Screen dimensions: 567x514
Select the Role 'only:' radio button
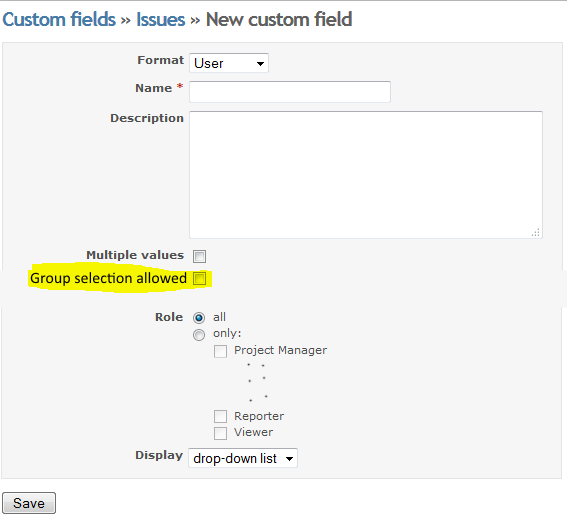(x=199, y=335)
